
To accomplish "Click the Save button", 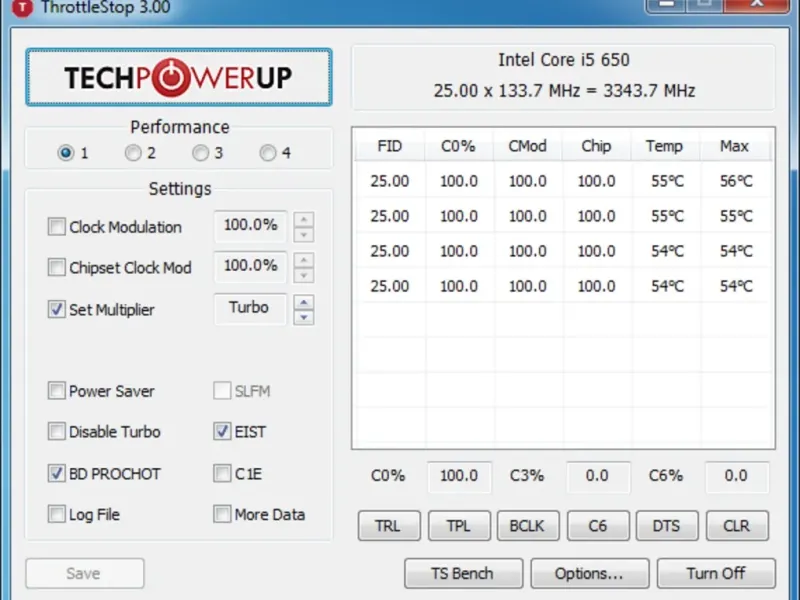I will pyautogui.click(x=85, y=573).
